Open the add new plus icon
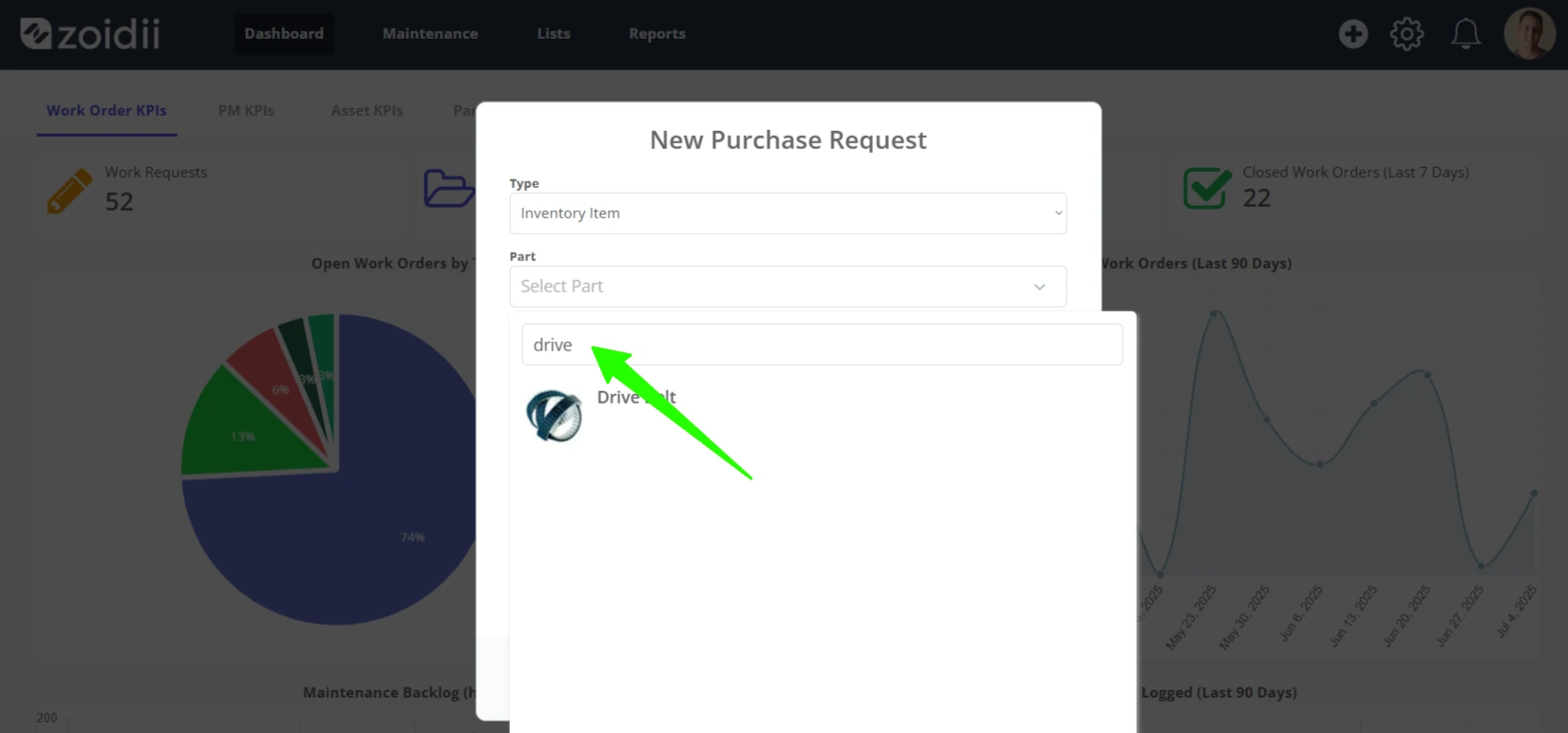The image size is (1568, 733). pos(1353,34)
